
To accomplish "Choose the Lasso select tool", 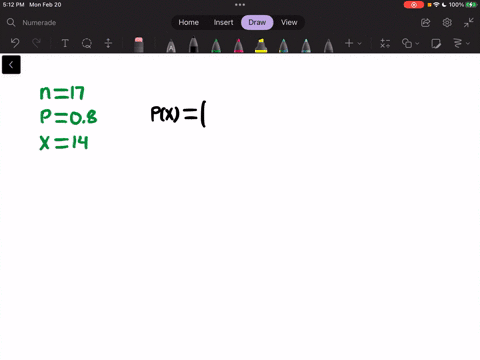I will [x=87, y=43].
